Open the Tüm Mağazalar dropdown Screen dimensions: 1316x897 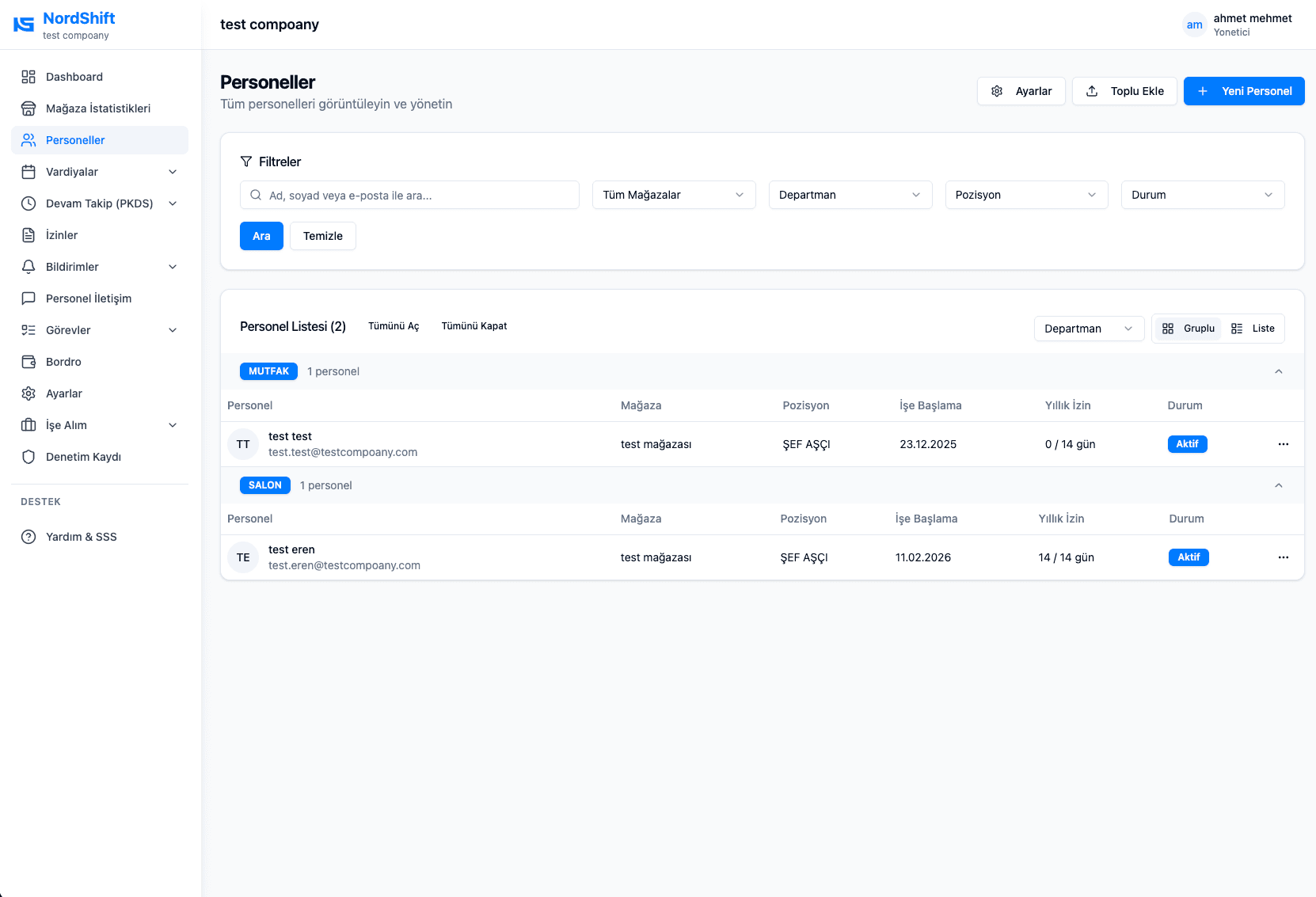point(674,195)
